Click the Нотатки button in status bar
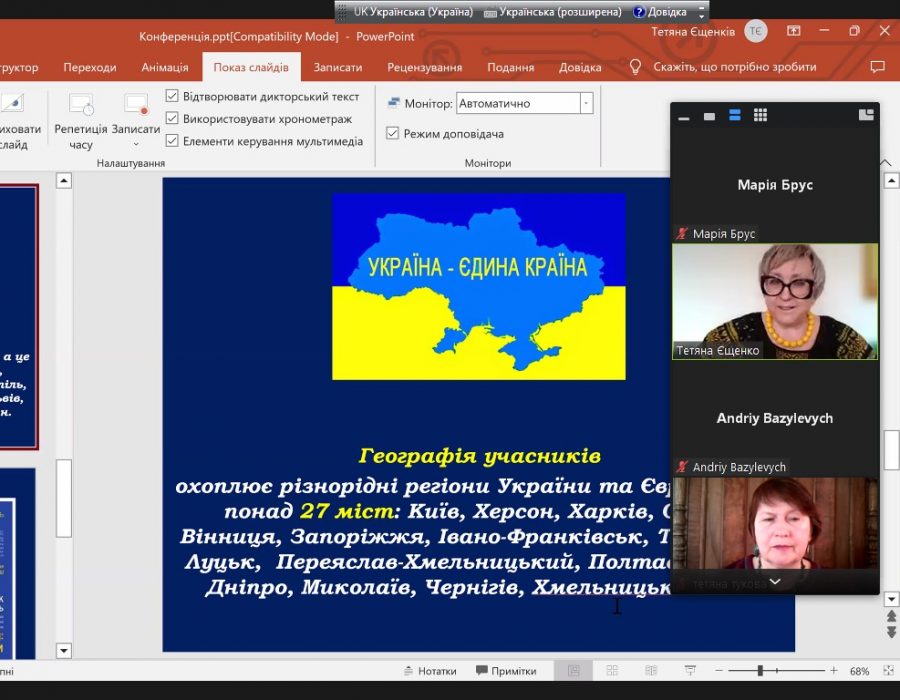This screenshot has width=900, height=700. click(430, 671)
